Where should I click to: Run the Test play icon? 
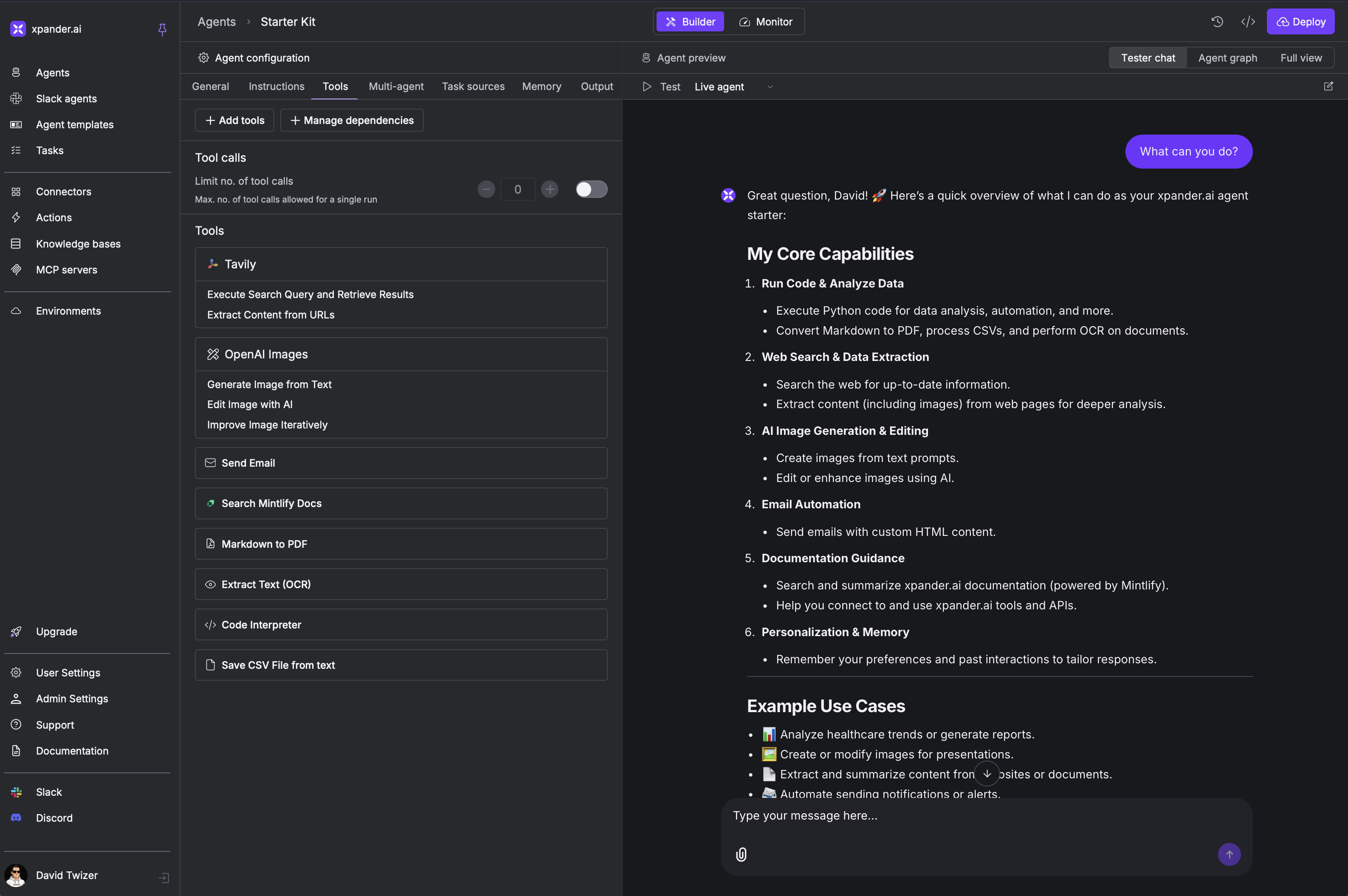(647, 87)
